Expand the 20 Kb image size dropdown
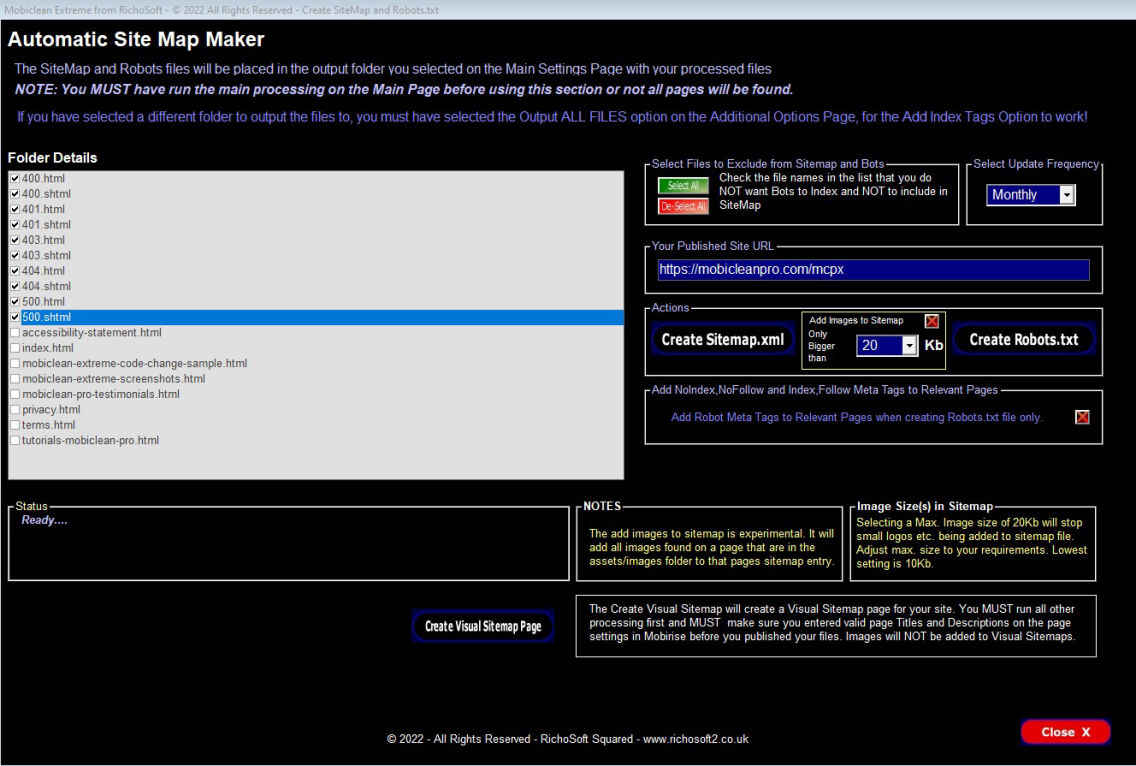1136x766 pixels. pos(909,346)
